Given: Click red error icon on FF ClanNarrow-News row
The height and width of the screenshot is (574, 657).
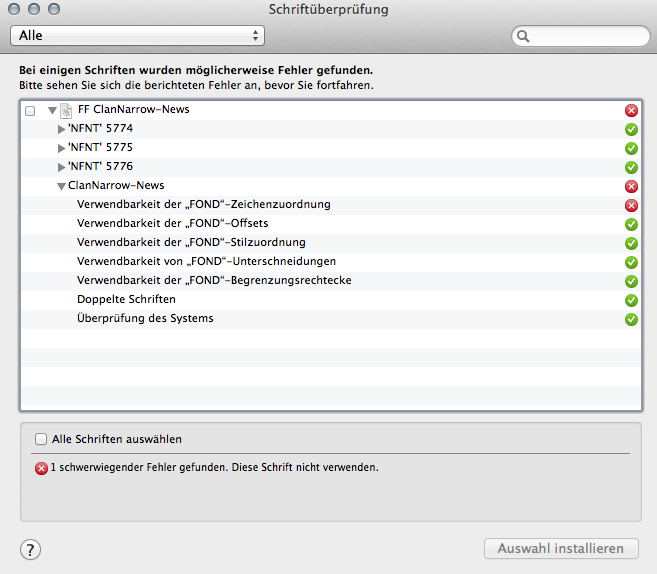Looking at the screenshot, I should pyautogui.click(x=631, y=110).
